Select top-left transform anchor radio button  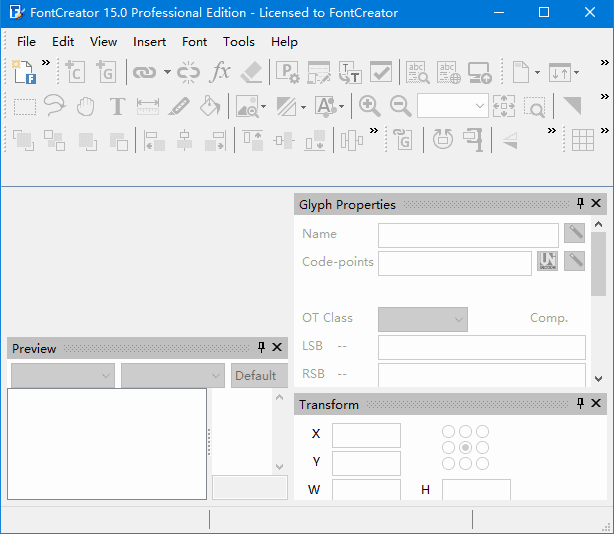click(448, 431)
